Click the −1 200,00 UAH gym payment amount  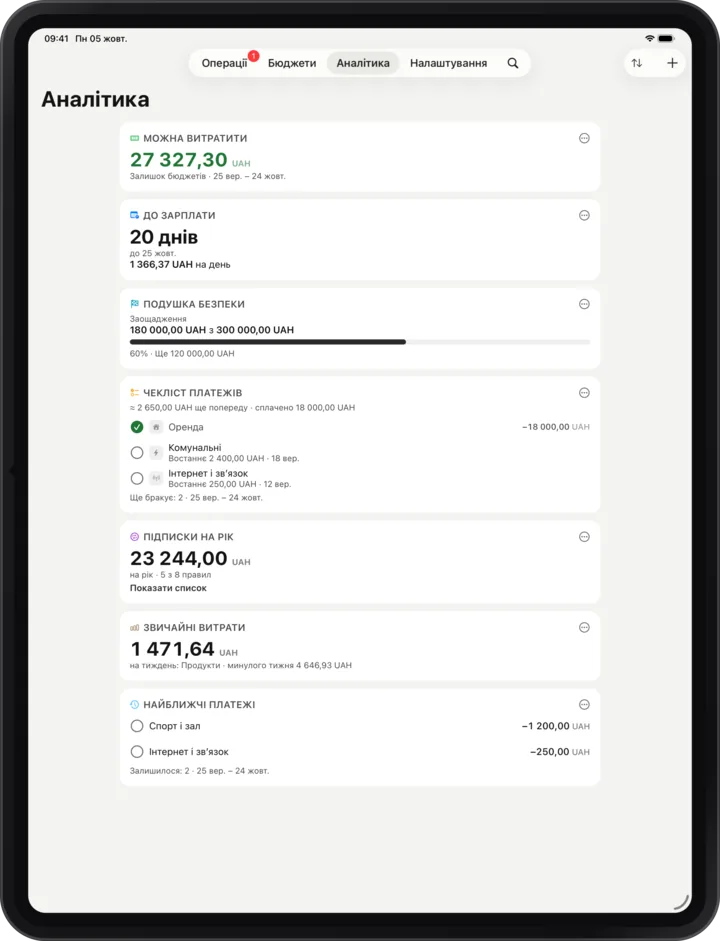click(556, 726)
